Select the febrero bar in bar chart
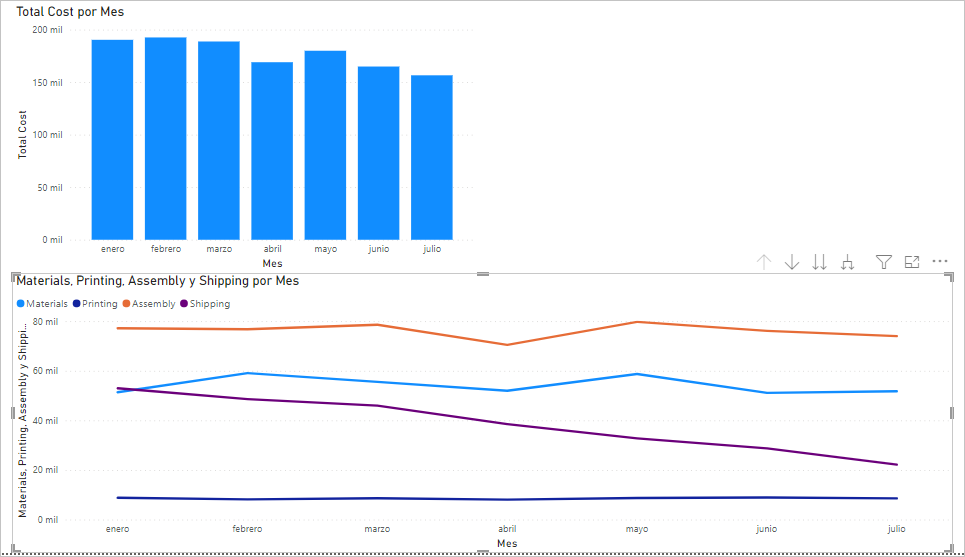Screen dimensions: 965x557 pyautogui.click(x=166, y=138)
